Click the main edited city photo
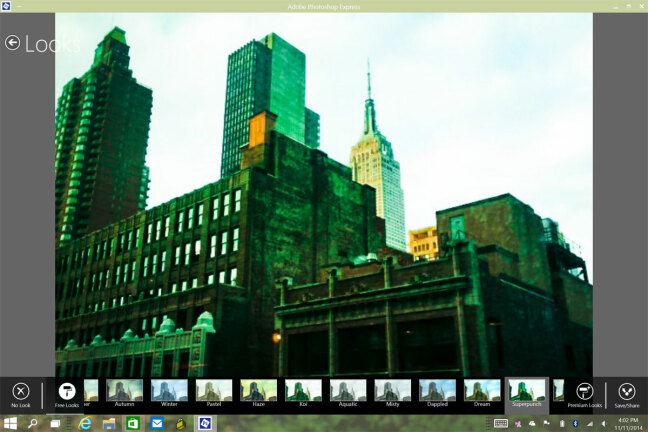This screenshot has width=648, height=432. pyautogui.click(x=324, y=194)
